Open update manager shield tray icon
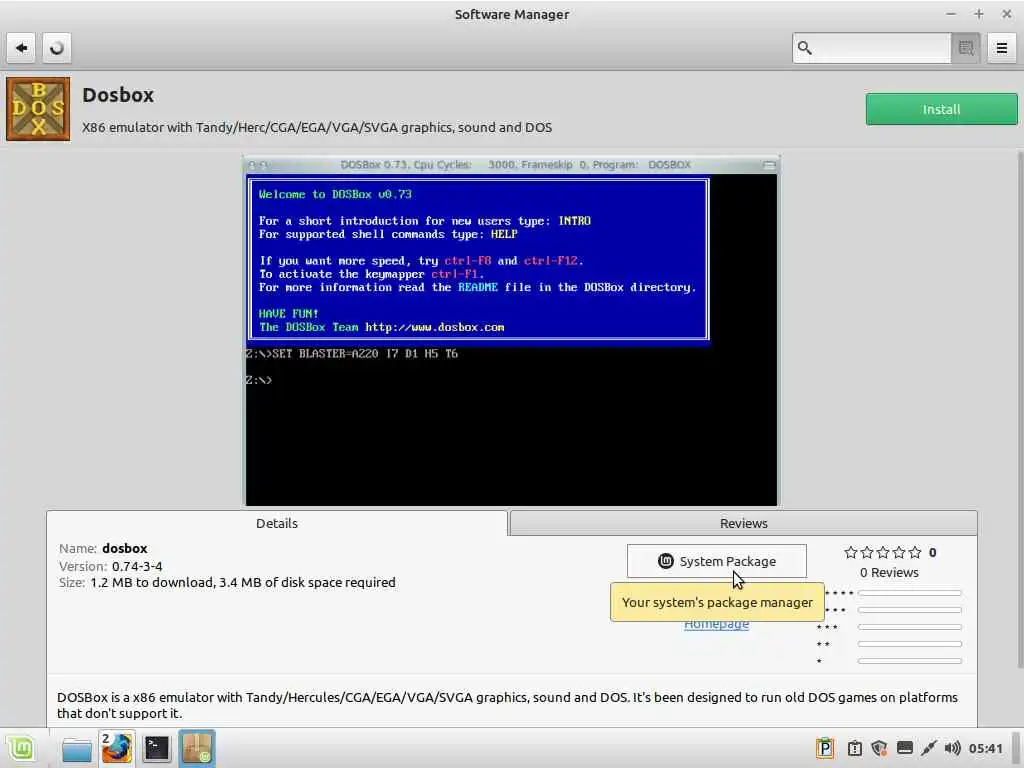 (x=879, y=748)
